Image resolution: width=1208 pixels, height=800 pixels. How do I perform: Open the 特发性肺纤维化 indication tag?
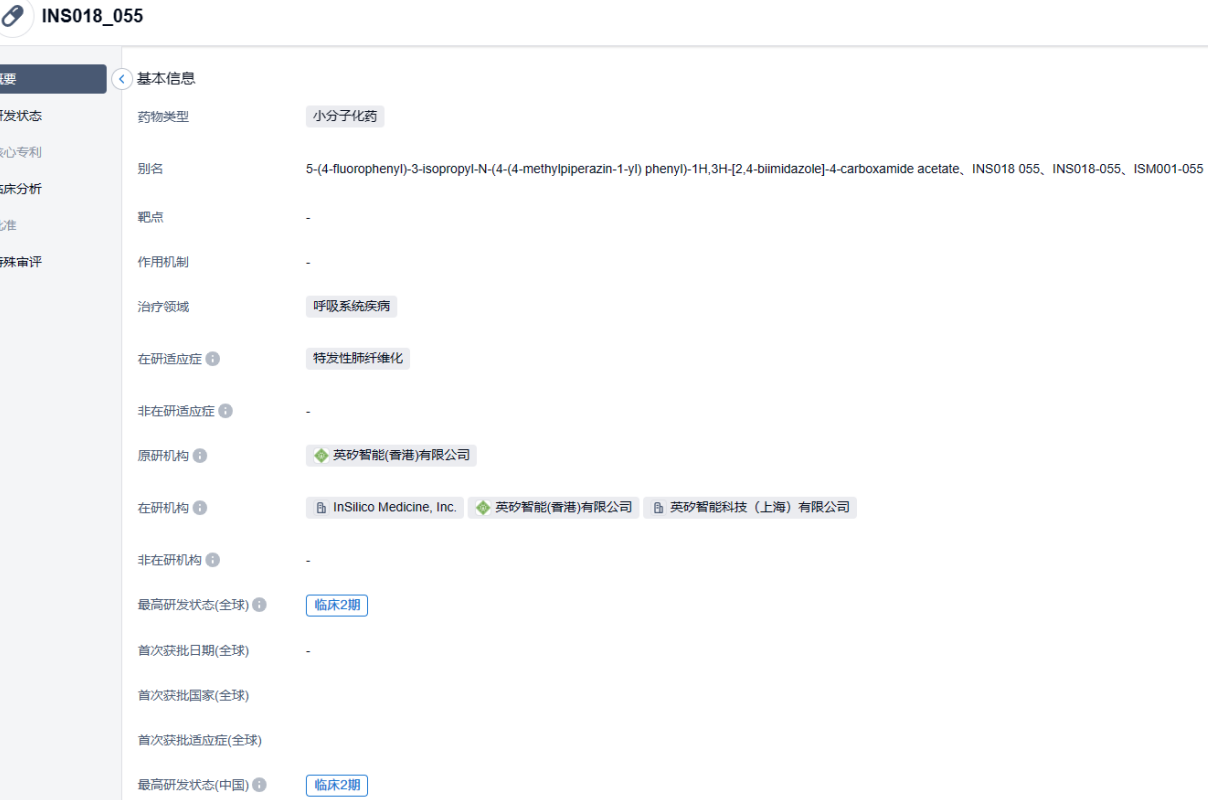click(x=358, y=358)
